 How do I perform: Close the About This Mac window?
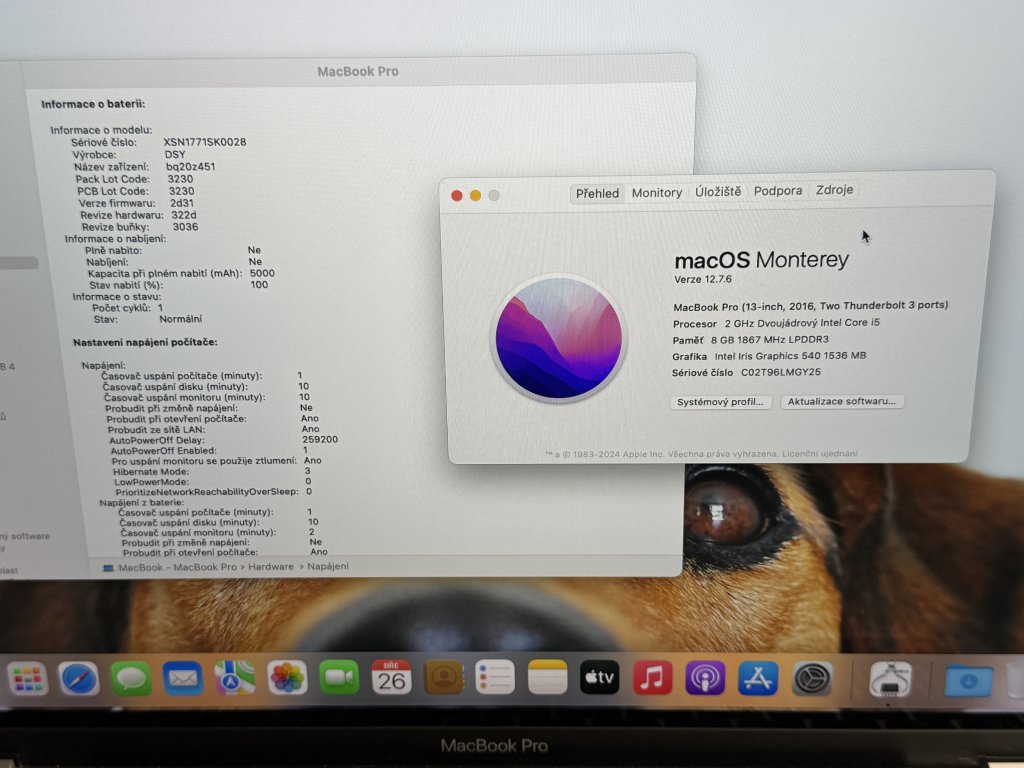pos(457,195)
